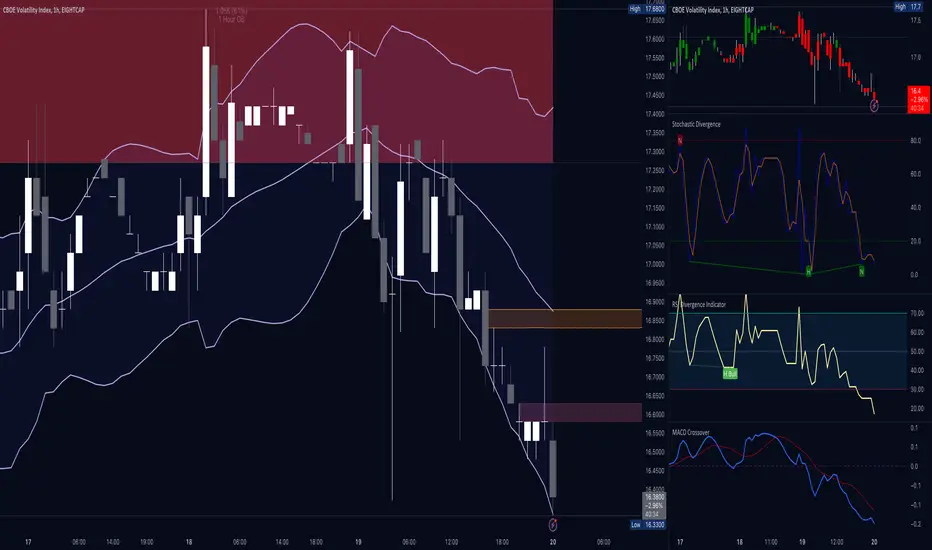
Task: Click the circled lightning icon on the small candlestick chart
Action: (x=874, y=106)
